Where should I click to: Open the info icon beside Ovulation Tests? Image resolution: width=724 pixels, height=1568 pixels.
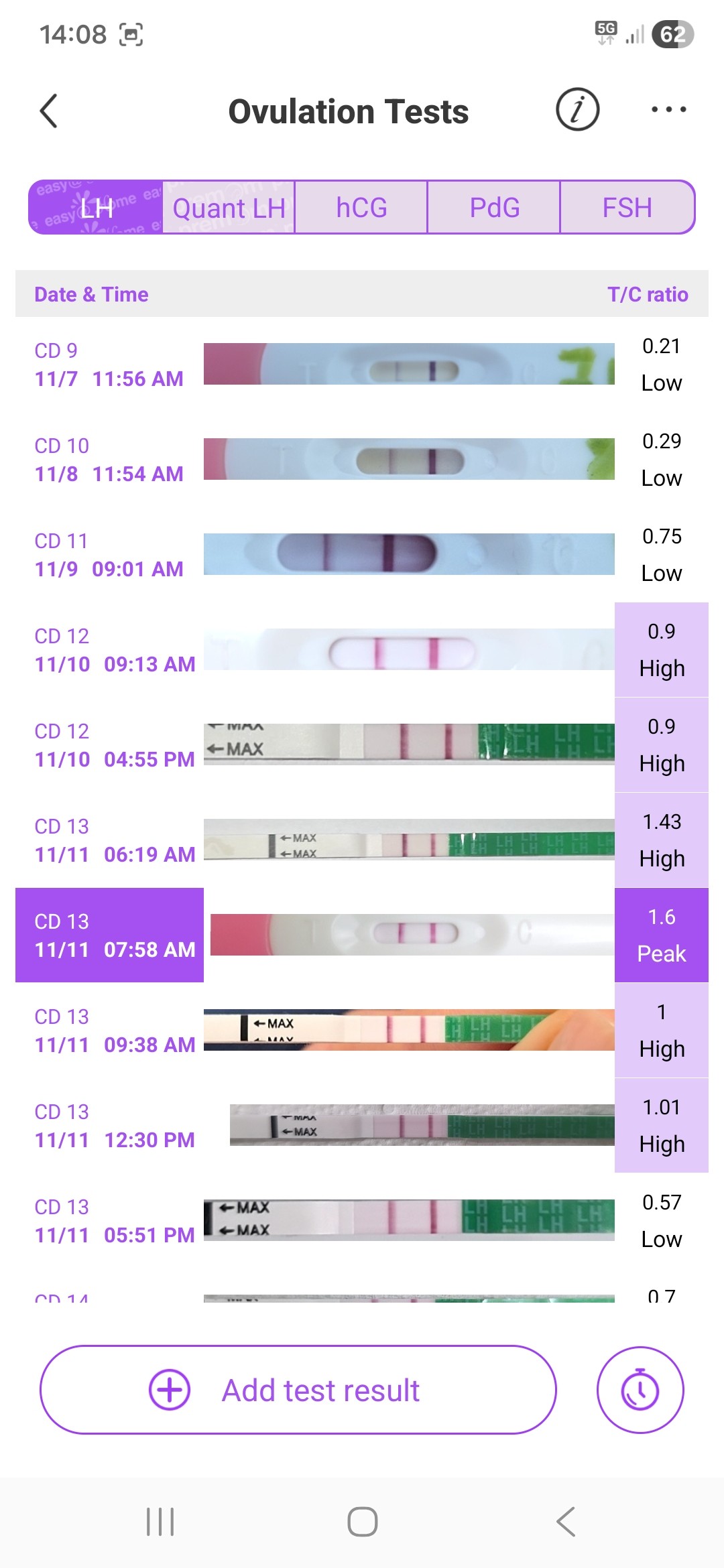(x=577, y=110)
